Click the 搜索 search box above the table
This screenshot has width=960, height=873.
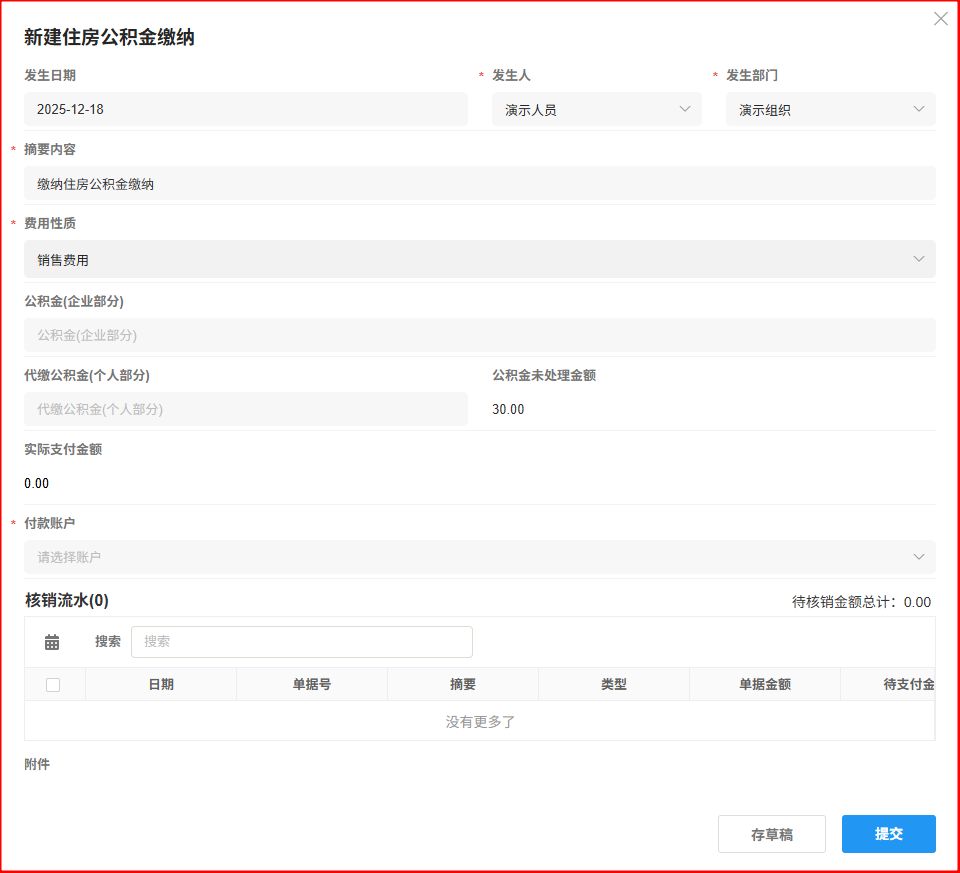(302, 641)
